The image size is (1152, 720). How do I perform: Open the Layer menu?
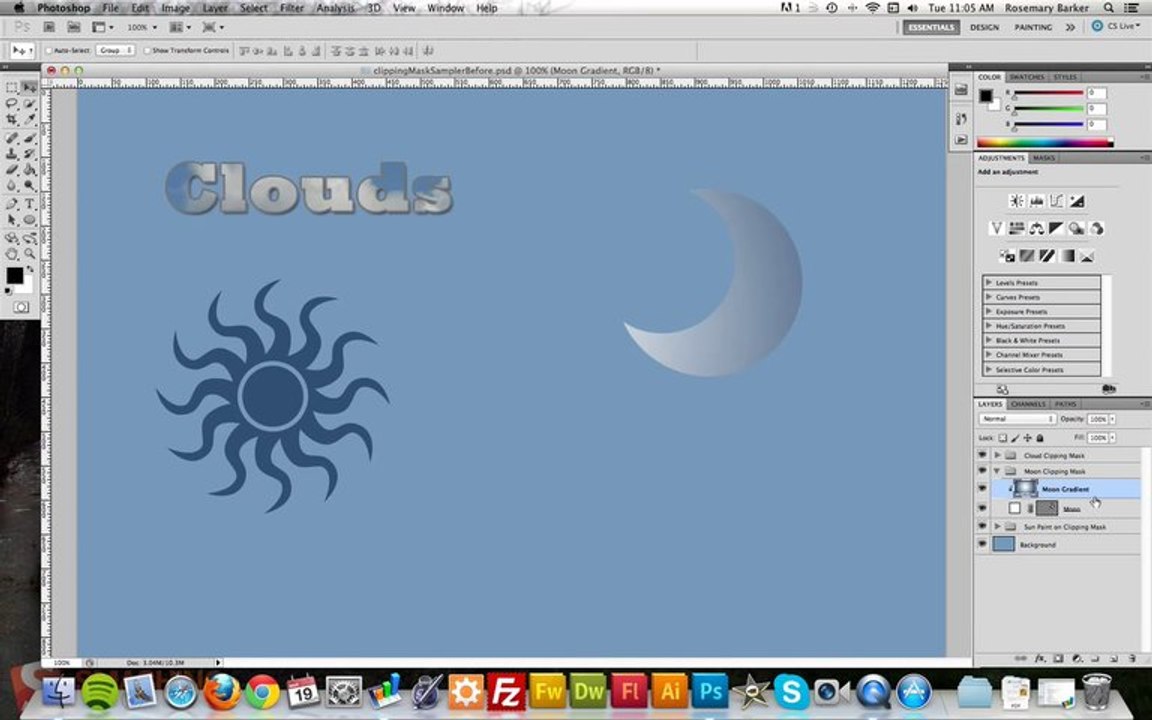(215, 8)
